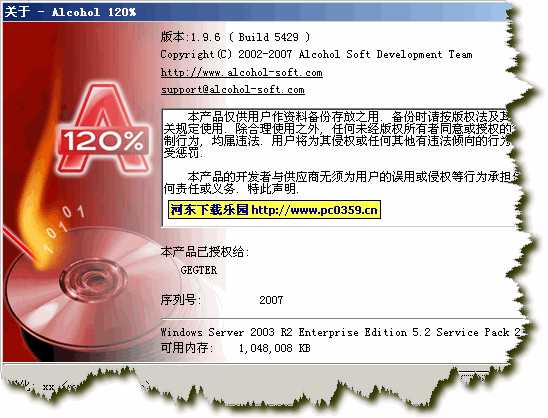Open the support@alcohol-soft.com email link

(x=232, y=90)
